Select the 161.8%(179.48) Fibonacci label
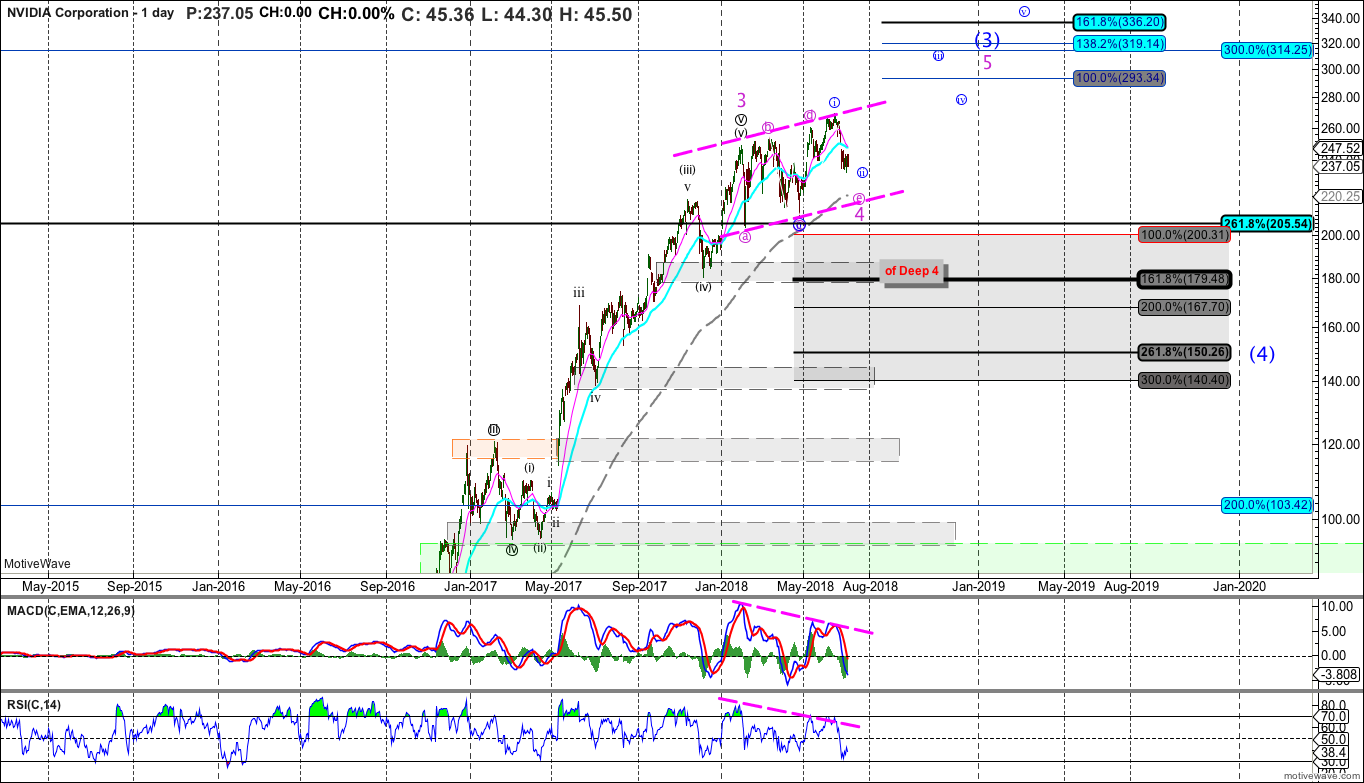The image size is (1364, 783). coord(1184,279)
